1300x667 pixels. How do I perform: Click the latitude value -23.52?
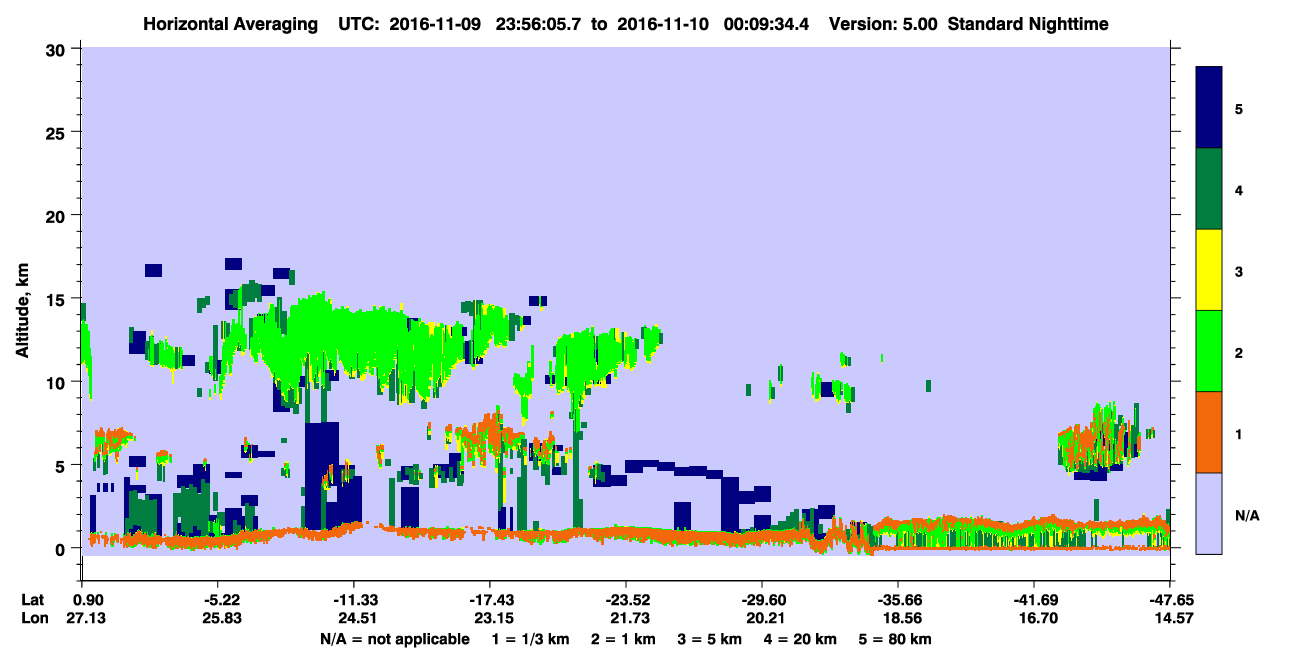[x=625, y=600]
